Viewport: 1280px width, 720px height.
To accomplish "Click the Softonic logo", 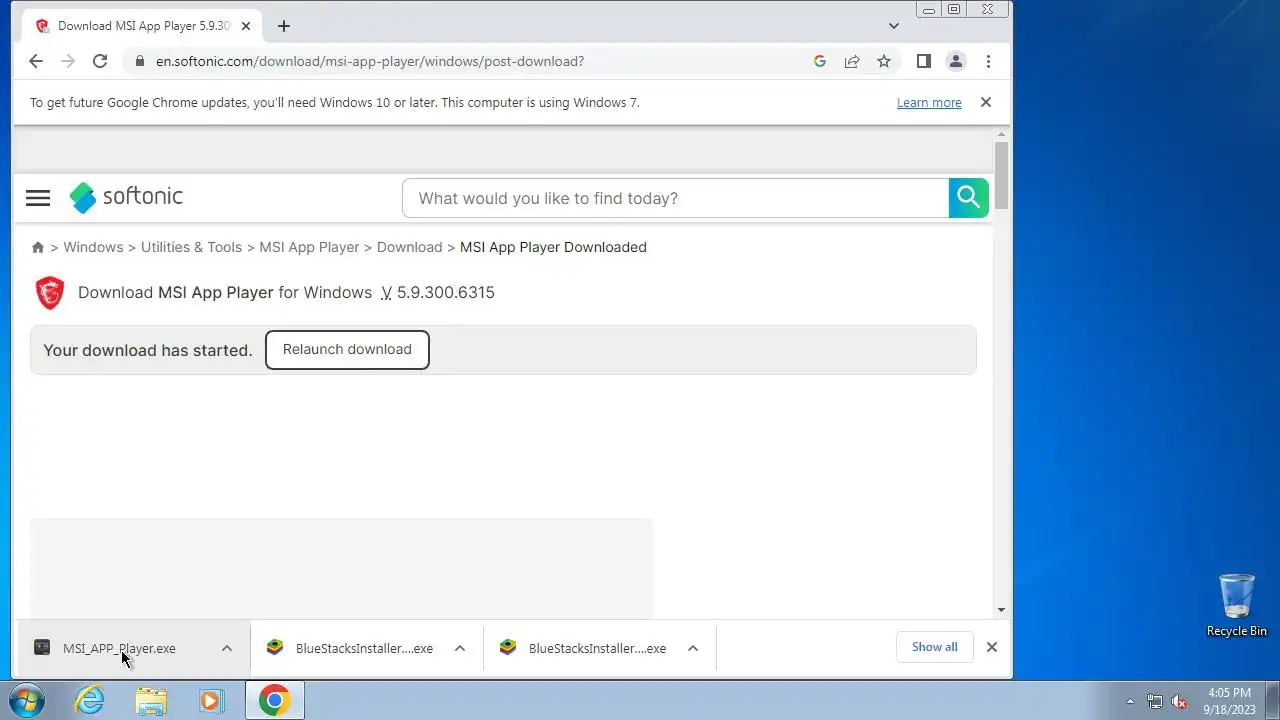I will click(126, 197).
